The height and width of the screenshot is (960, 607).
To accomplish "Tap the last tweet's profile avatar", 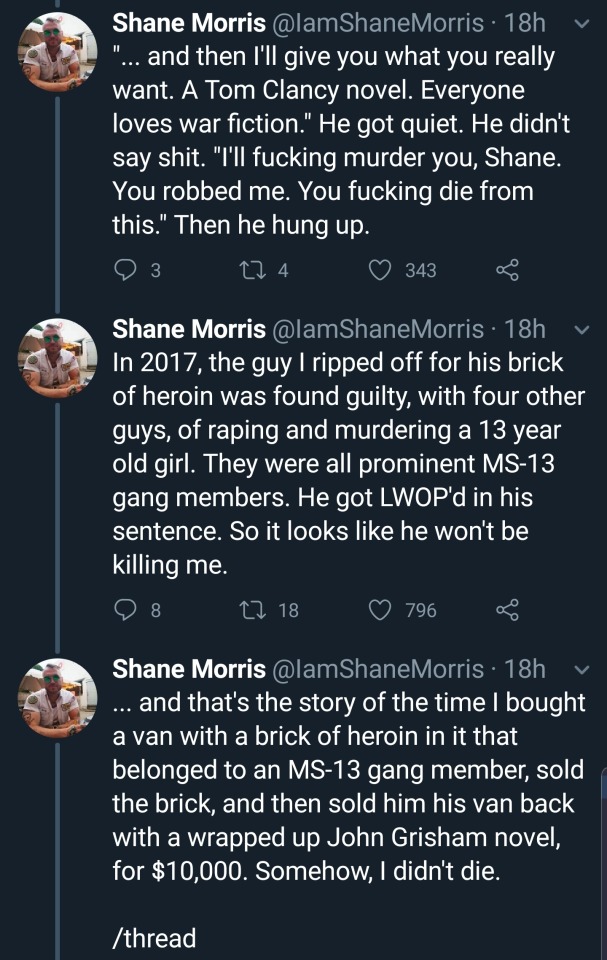I will coord(58,697).
